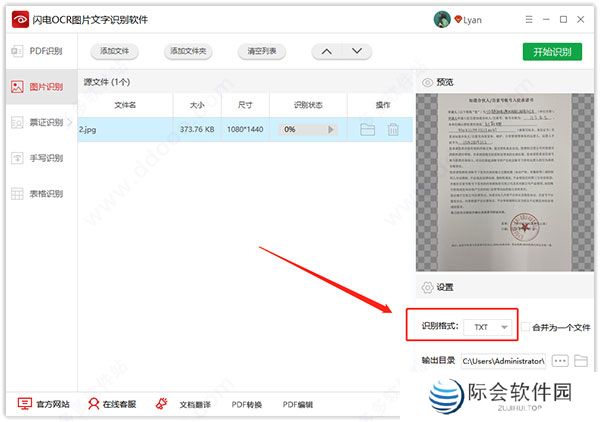Browse output directory with the … button
Viewport: 600px width, 422px height.
point(560,360)
